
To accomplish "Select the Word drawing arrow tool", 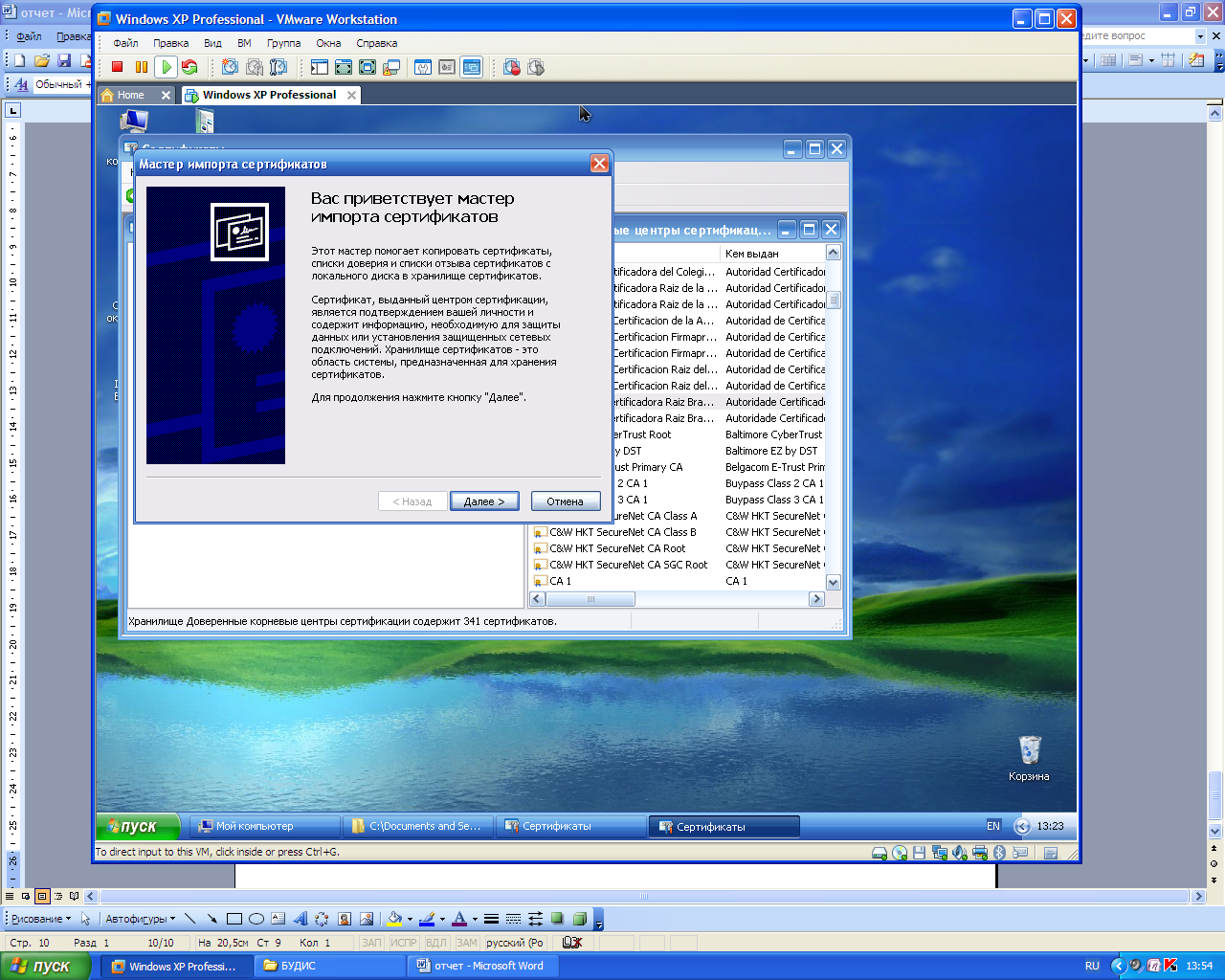I will coord(212,919).
